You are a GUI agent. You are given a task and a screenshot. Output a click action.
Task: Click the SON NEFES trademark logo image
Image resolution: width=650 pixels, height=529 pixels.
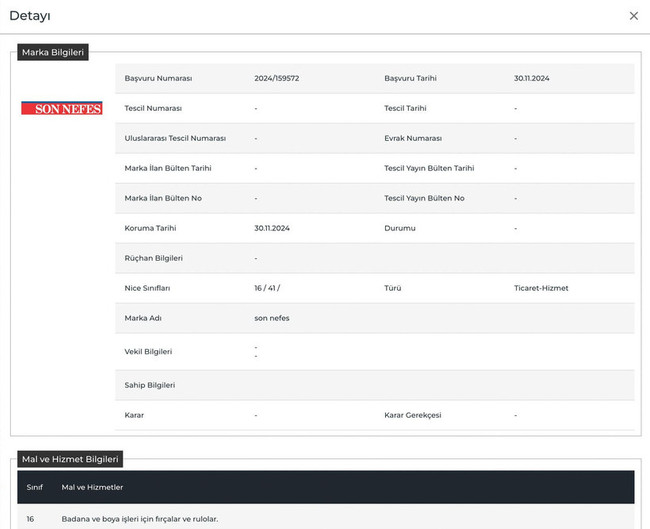[61, 108]
